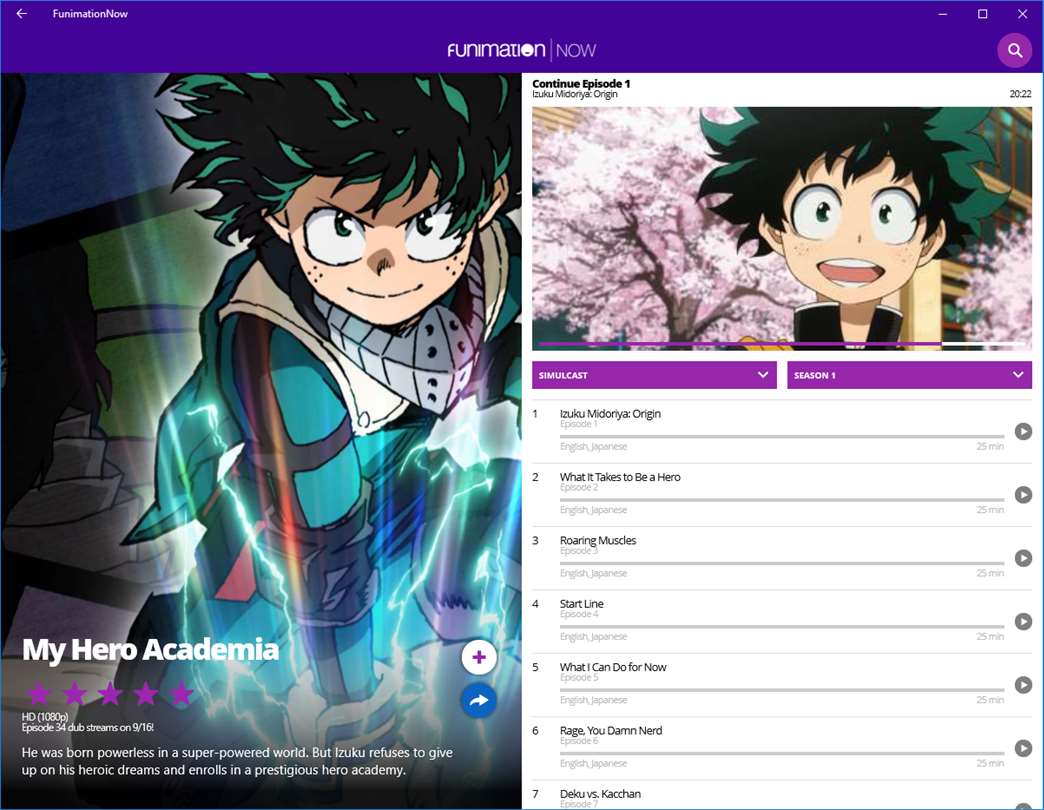Click episode 2 progress bar

tap(782, 500)
